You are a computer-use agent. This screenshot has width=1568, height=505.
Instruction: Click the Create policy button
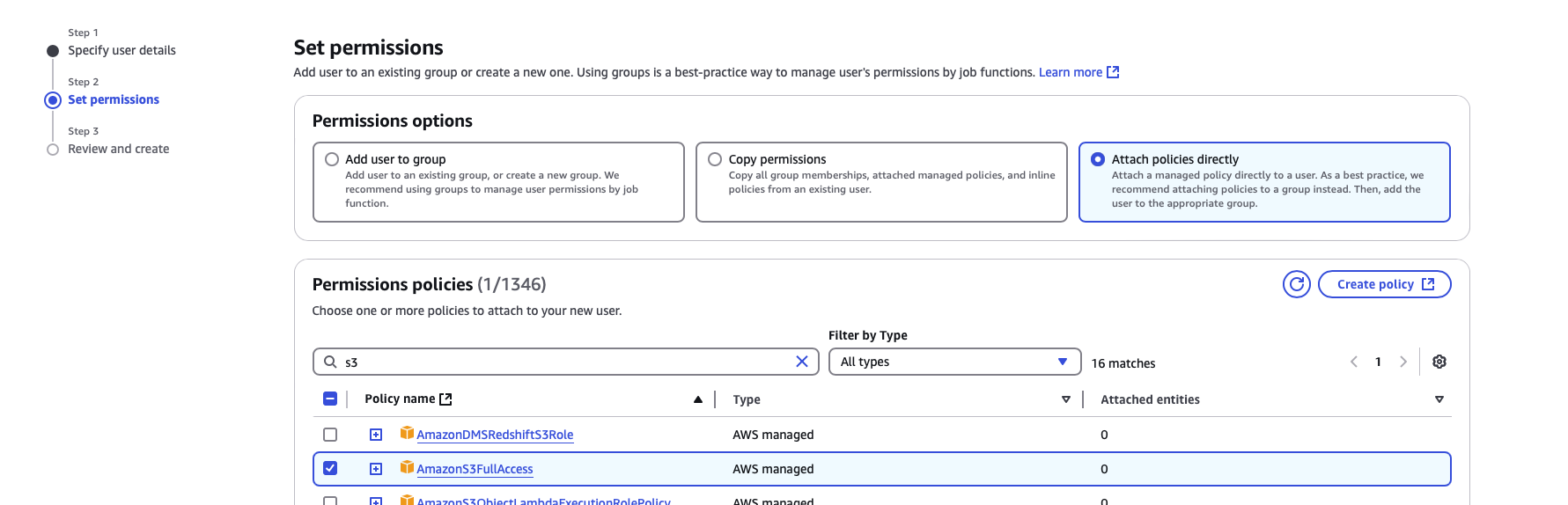coord(1384,284)
